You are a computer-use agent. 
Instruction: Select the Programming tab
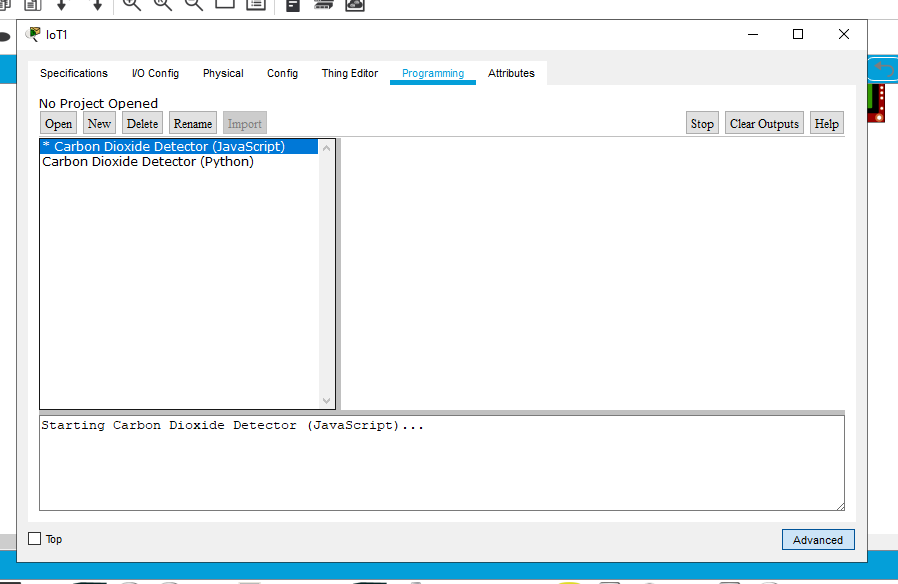pyautogui.click(x=433, y=73)
